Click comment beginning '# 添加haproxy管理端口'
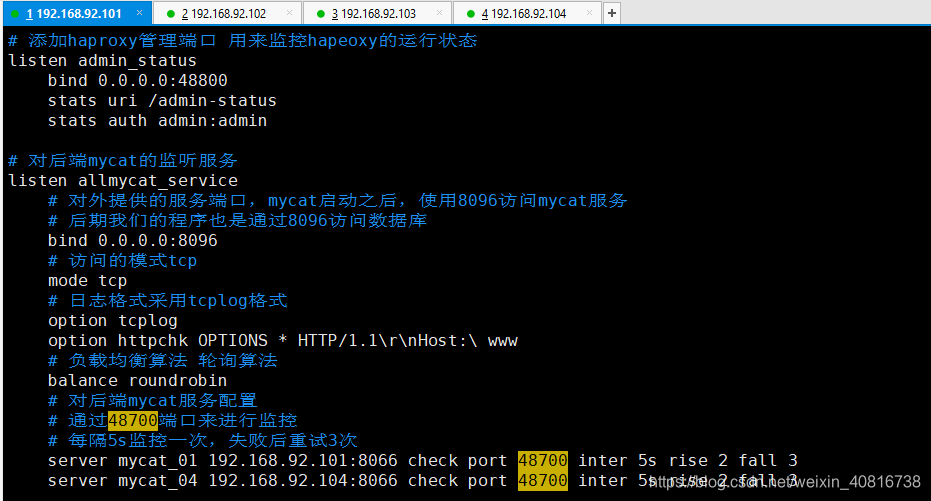 click(x=242, y=40)
